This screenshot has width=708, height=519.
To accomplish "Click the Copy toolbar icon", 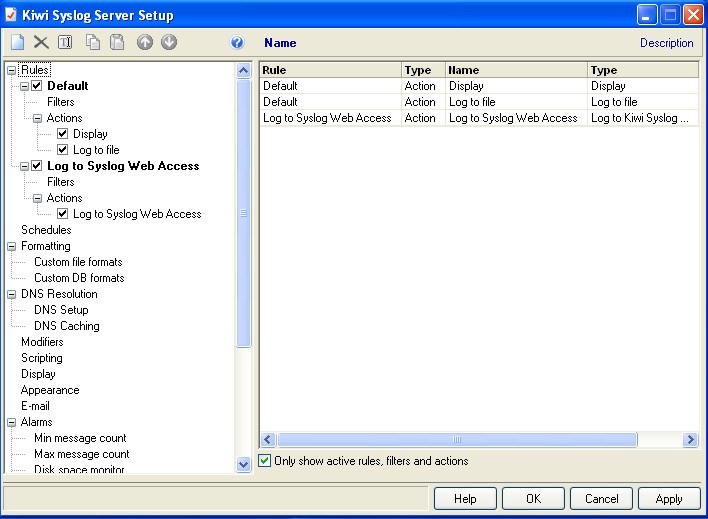I will tap(93, 42).
